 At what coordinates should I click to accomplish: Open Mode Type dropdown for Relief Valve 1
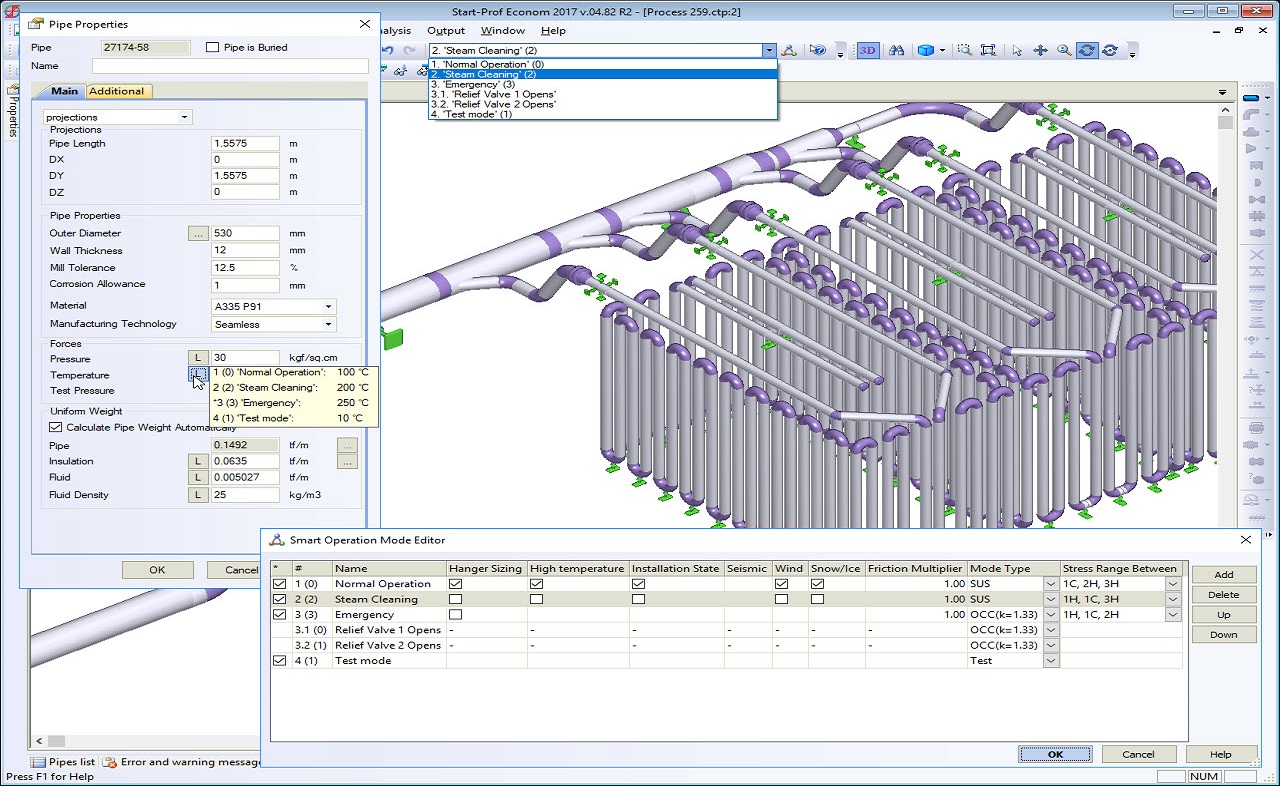(x=1051, y=630)
